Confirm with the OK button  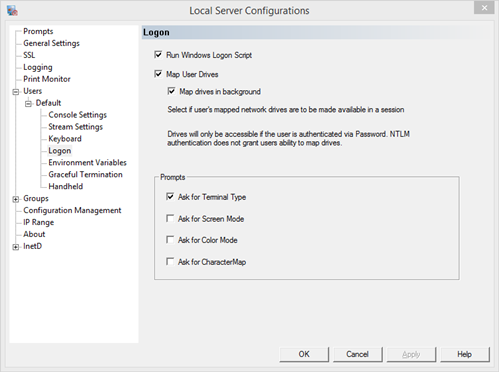pyautogui.click(x=304, y=354)
